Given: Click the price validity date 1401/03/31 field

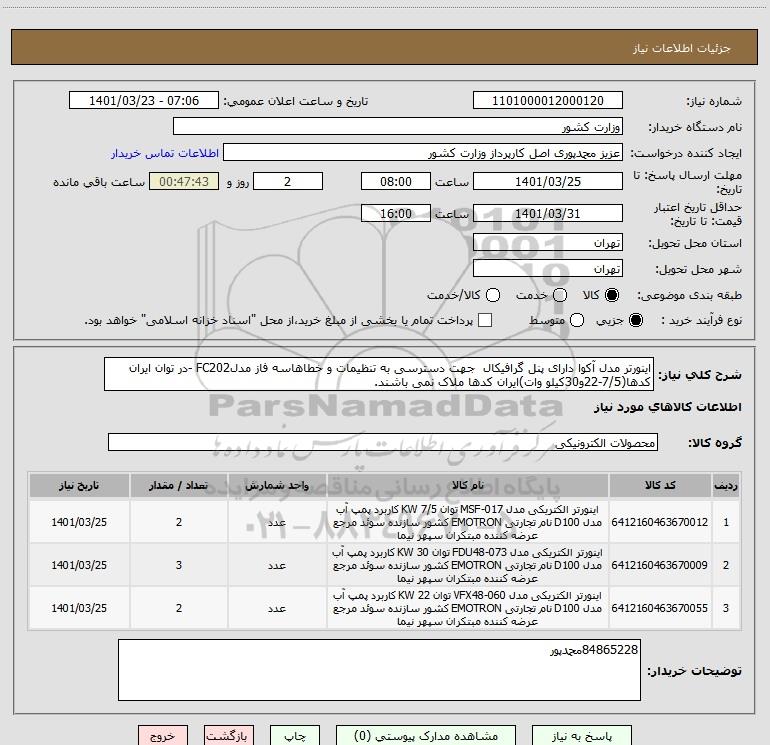Looking at the screenshot, I should pyautogui.click(x=548, y=213).
